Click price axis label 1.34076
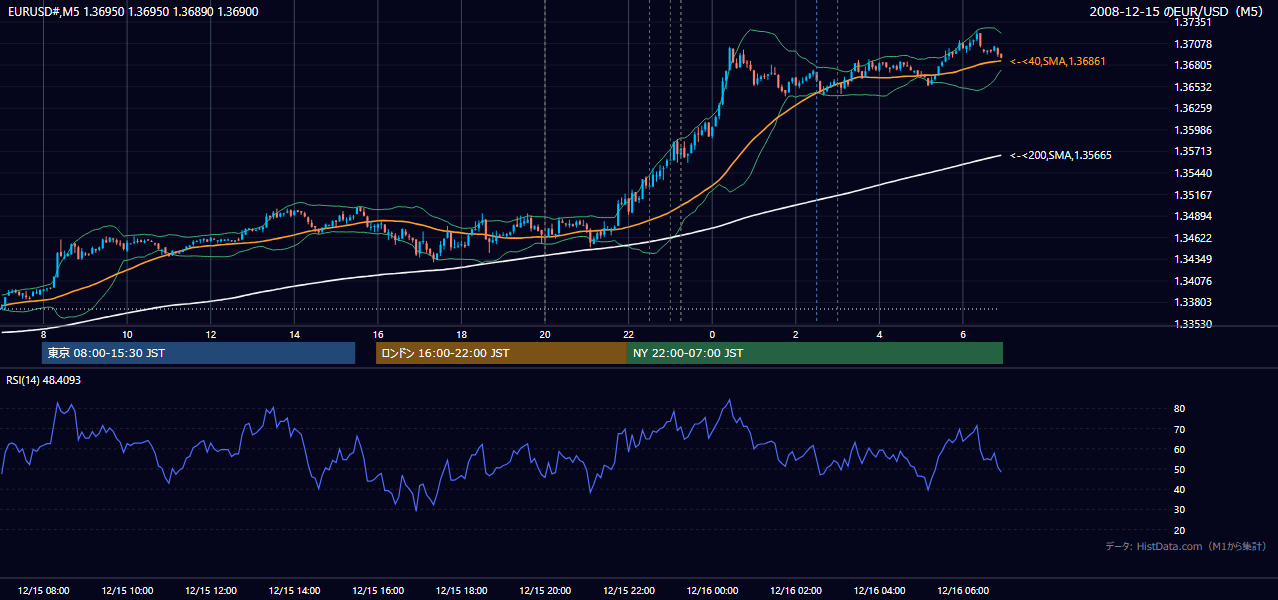Viewport: 1278px width, 600px height. click(x=1195, y=281)
